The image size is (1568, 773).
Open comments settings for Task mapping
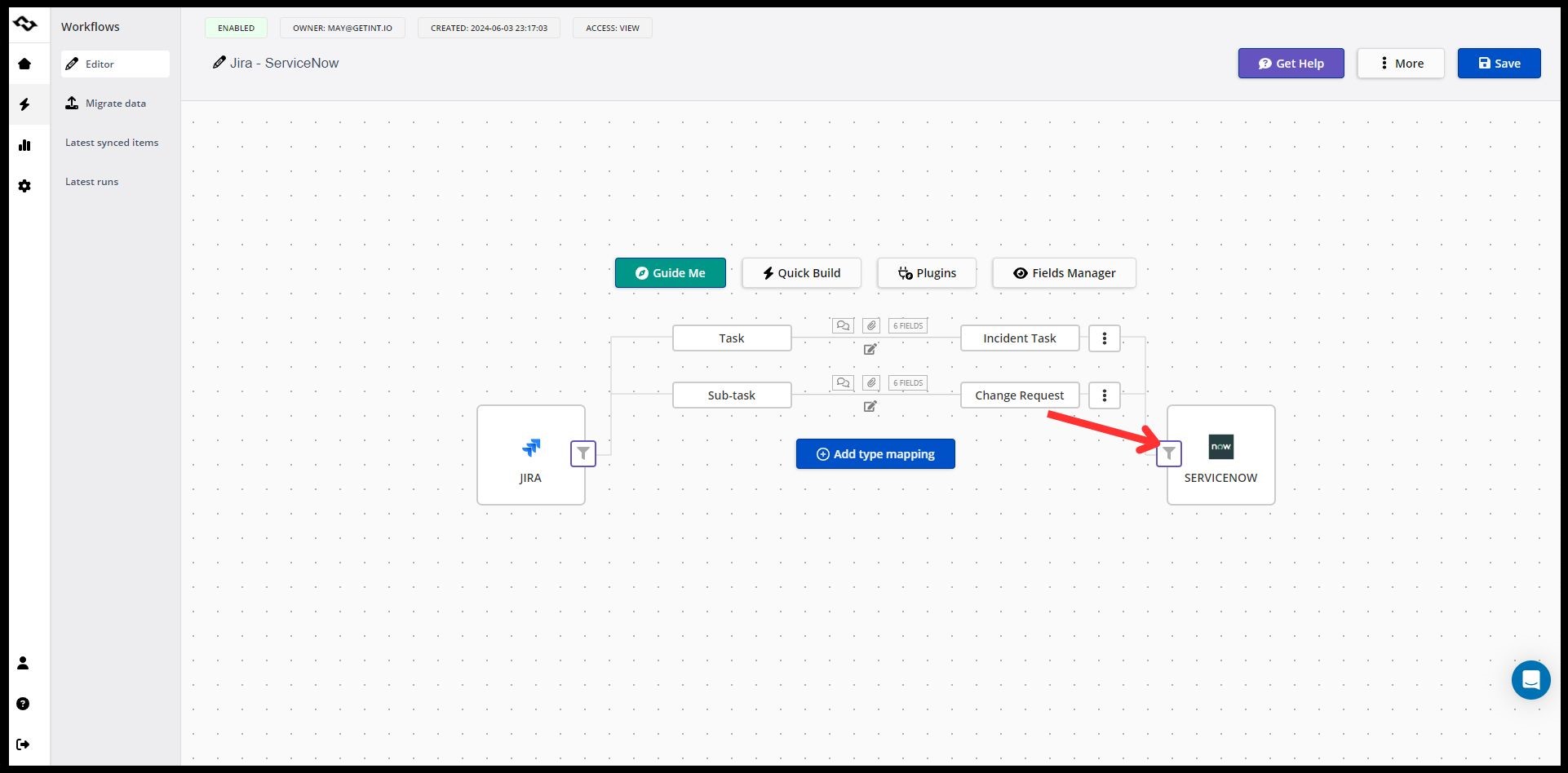pos(843,325)
